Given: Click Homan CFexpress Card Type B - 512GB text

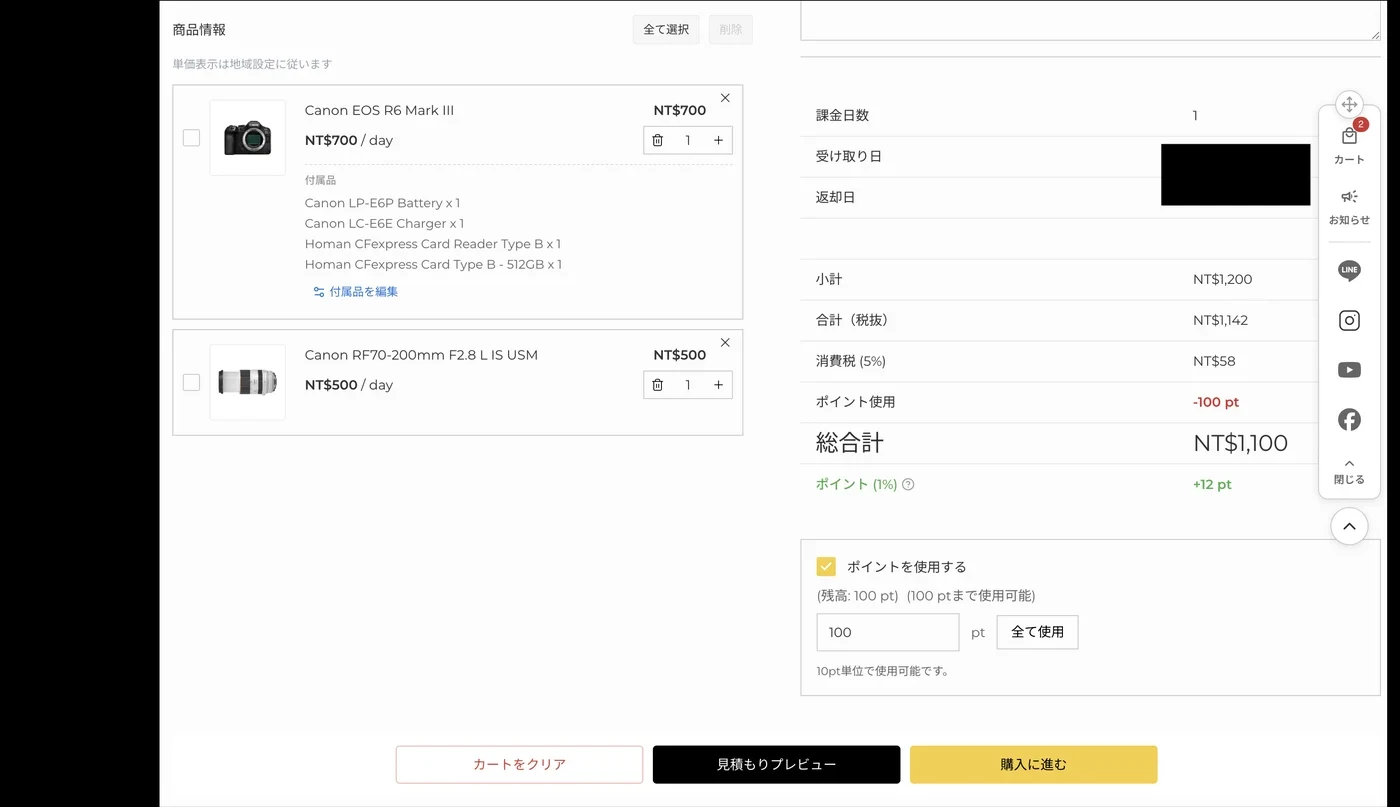Looking at the screenshot, I should pyautogui.click(x=433, y=265).
